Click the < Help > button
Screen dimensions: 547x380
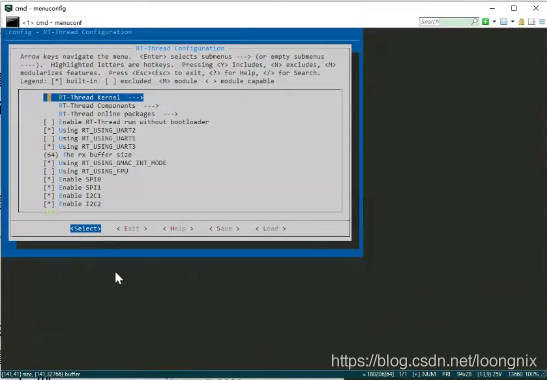pos(178,229)
